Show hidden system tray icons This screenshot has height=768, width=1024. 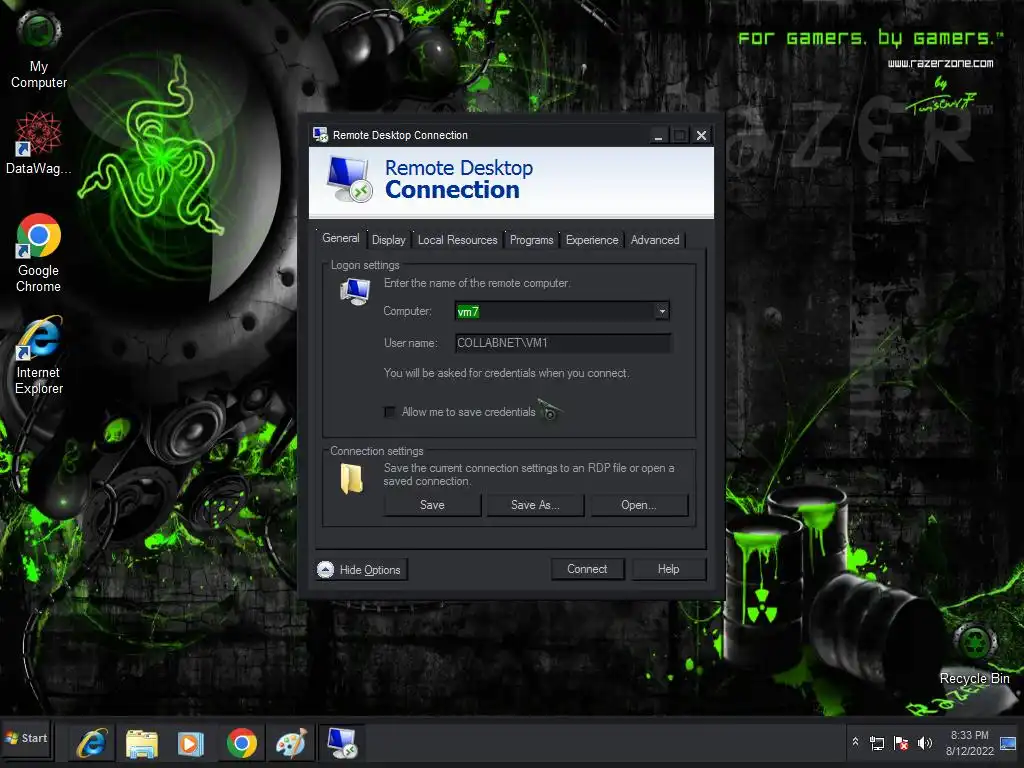(855, 743)
